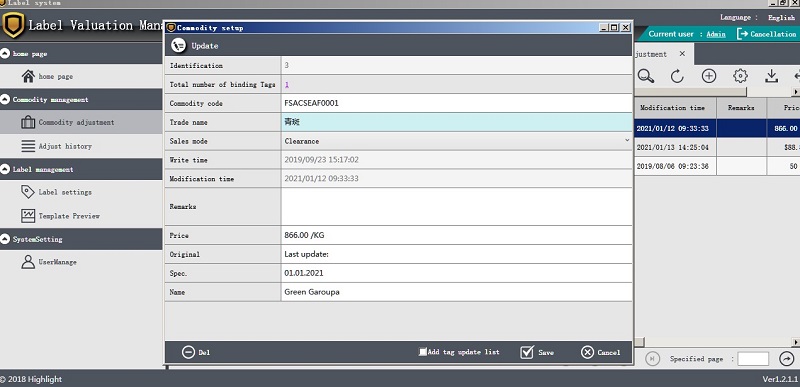Click the last page navigation icon
The image size is (800, 387).
pyautogui.click(x=652, y=358)
